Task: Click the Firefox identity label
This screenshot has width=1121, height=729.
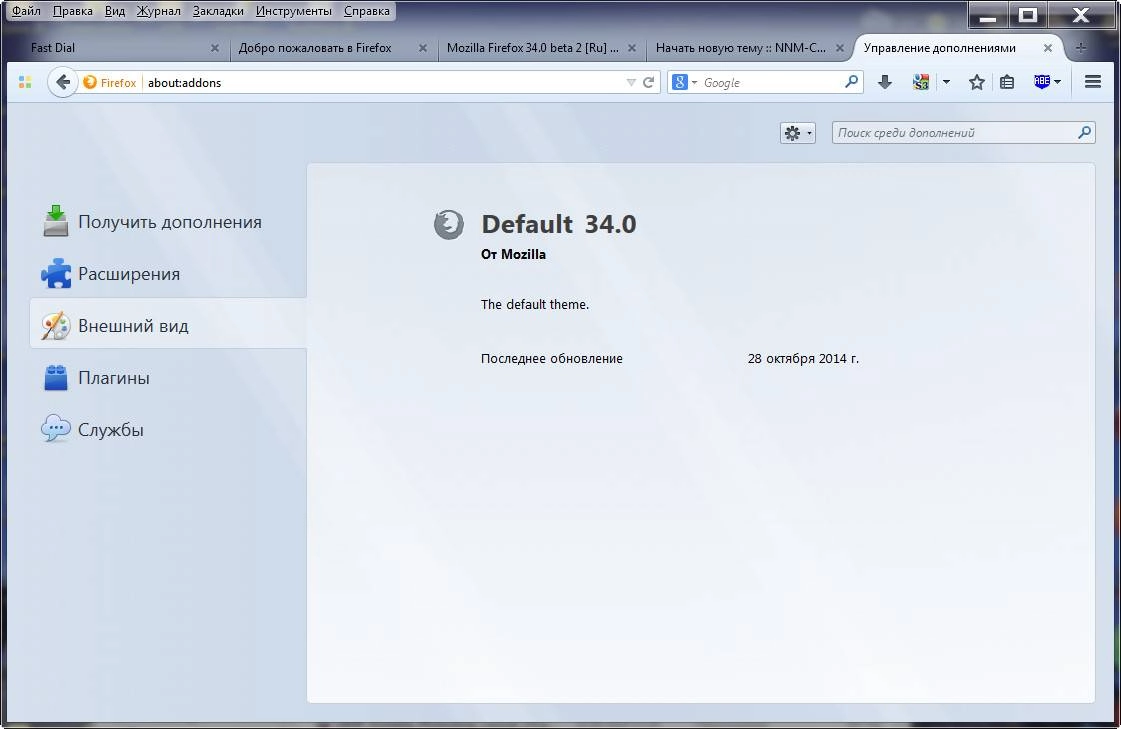Action: pyautogui.click(x=110, y=82)
